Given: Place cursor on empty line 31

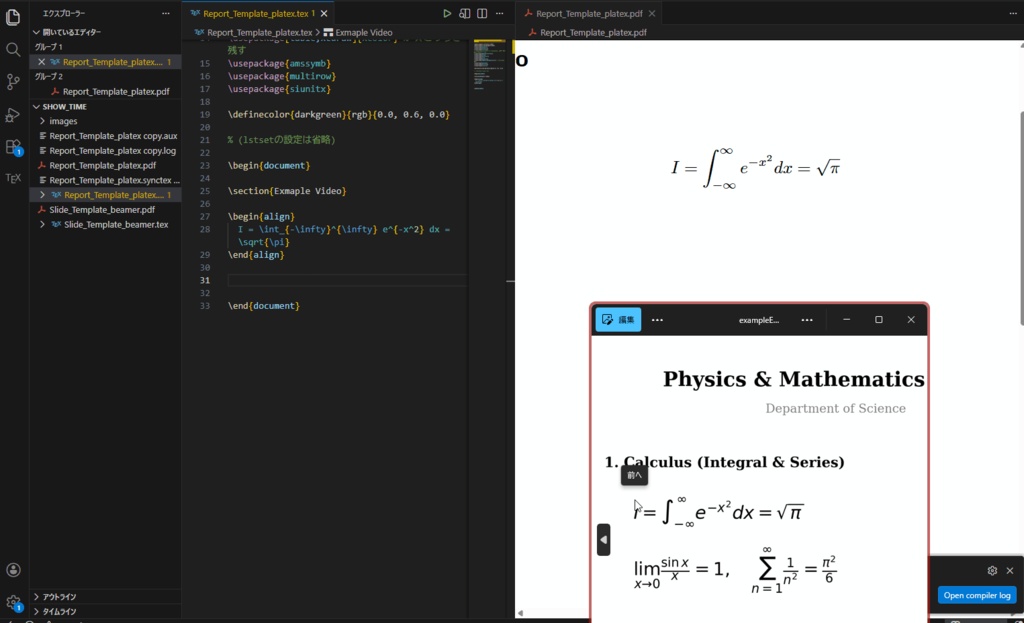Looking at the screenshot, I should (346, 280).
